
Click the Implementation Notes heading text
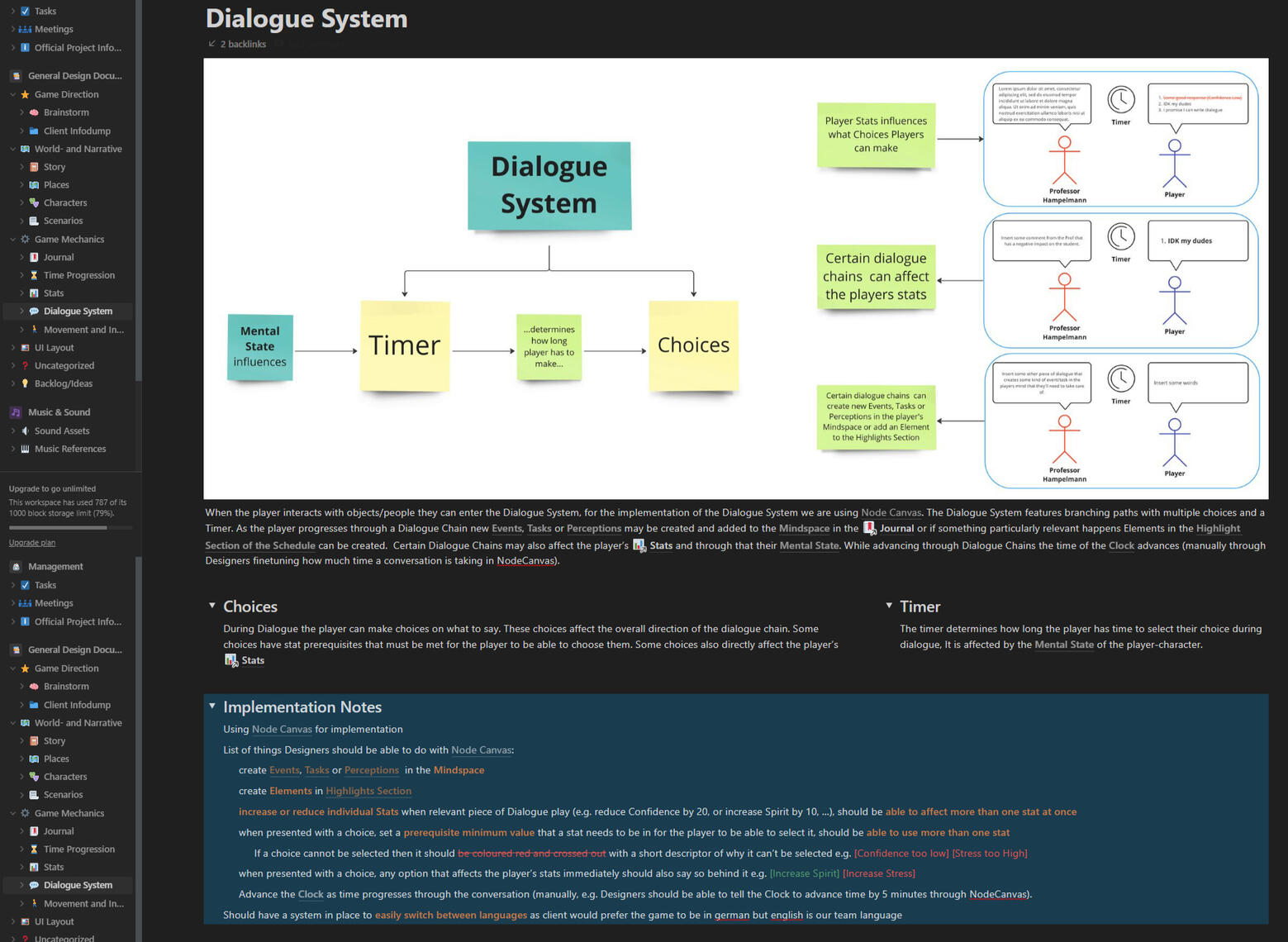pos(302,707)
